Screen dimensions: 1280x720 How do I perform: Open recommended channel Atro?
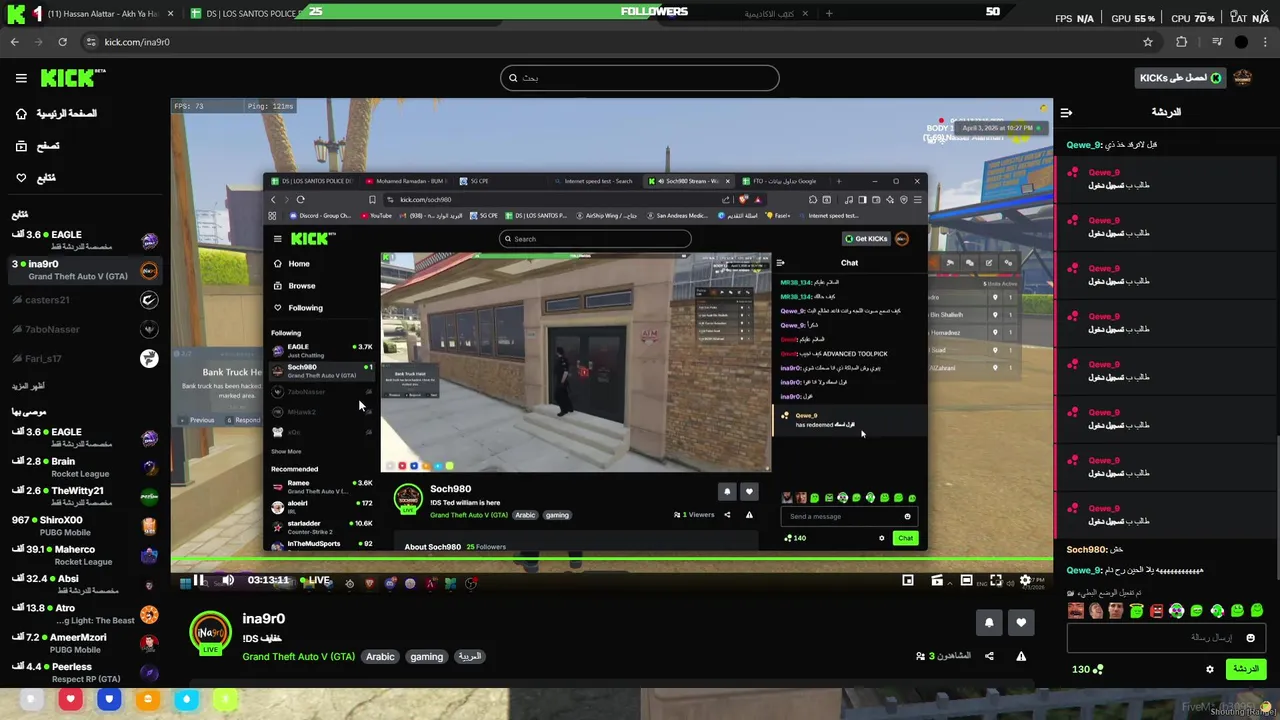coord(85,613)
